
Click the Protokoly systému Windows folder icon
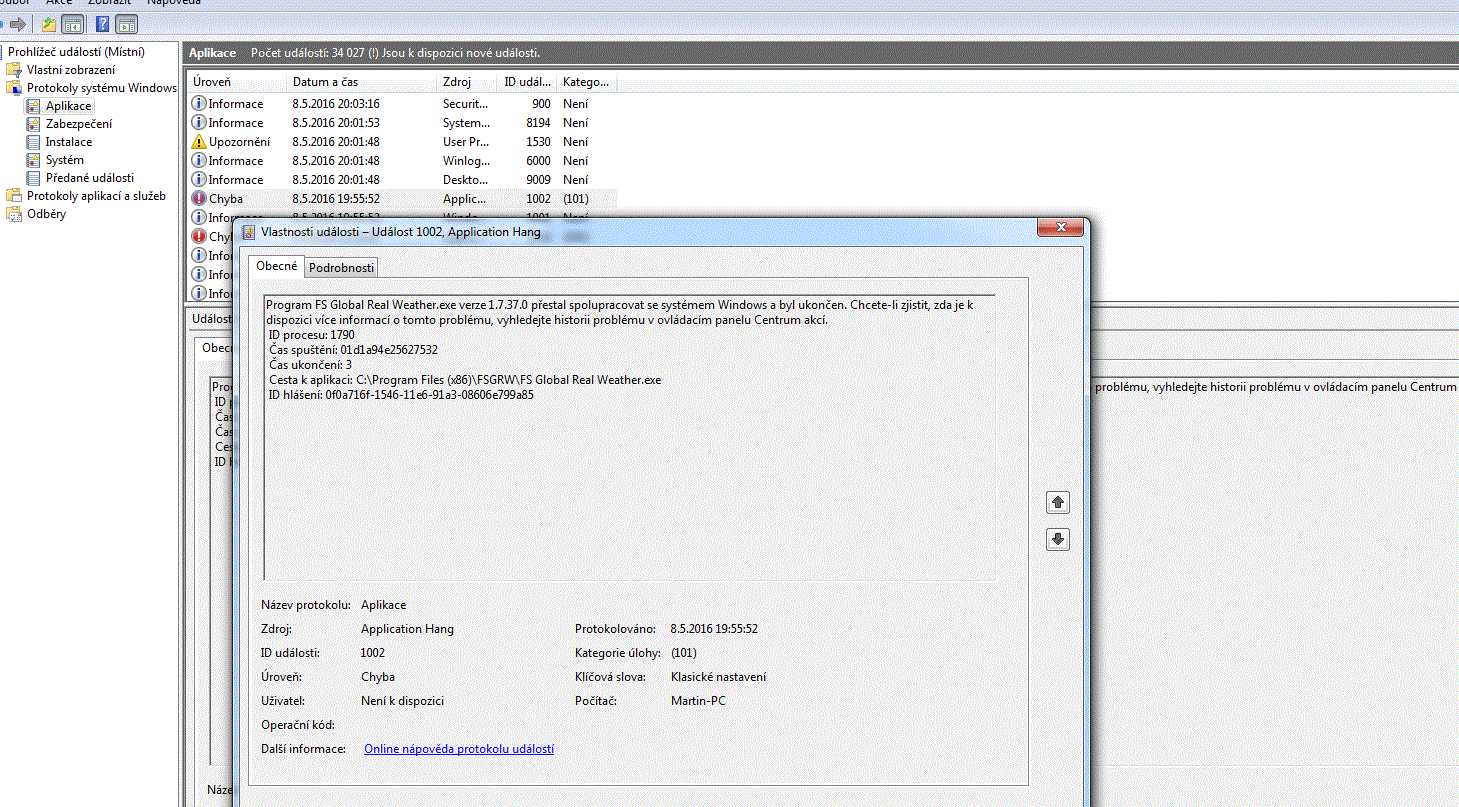[15, 88]
